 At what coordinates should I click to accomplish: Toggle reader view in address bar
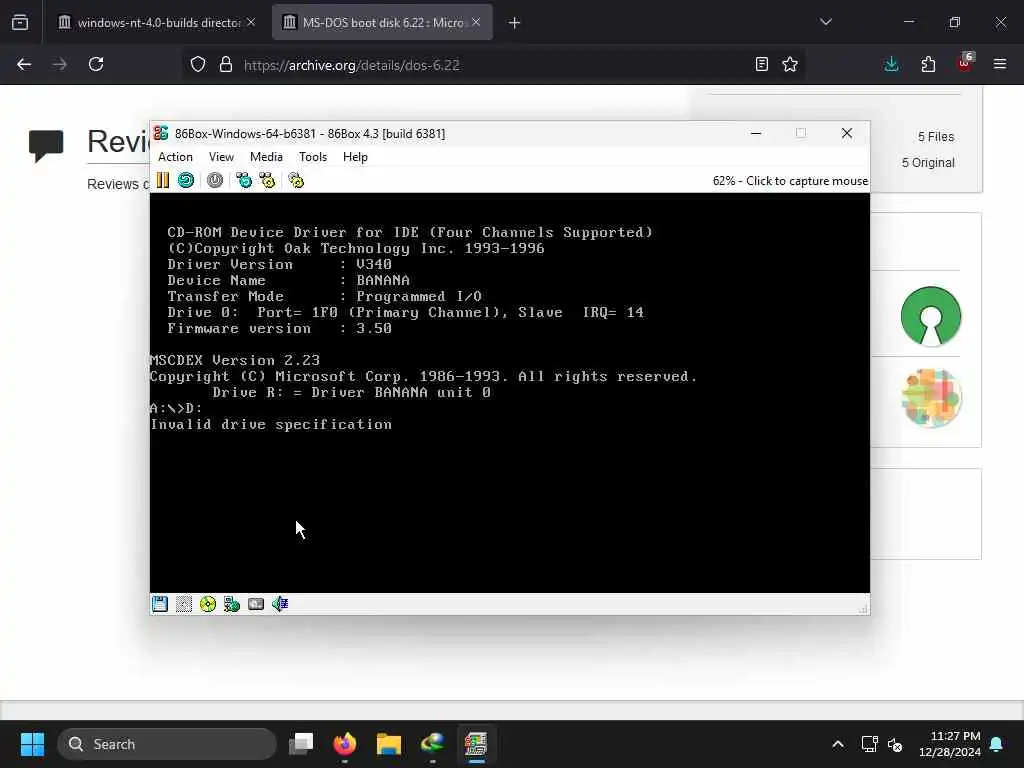pyautogui.click(x=761, y=65)
